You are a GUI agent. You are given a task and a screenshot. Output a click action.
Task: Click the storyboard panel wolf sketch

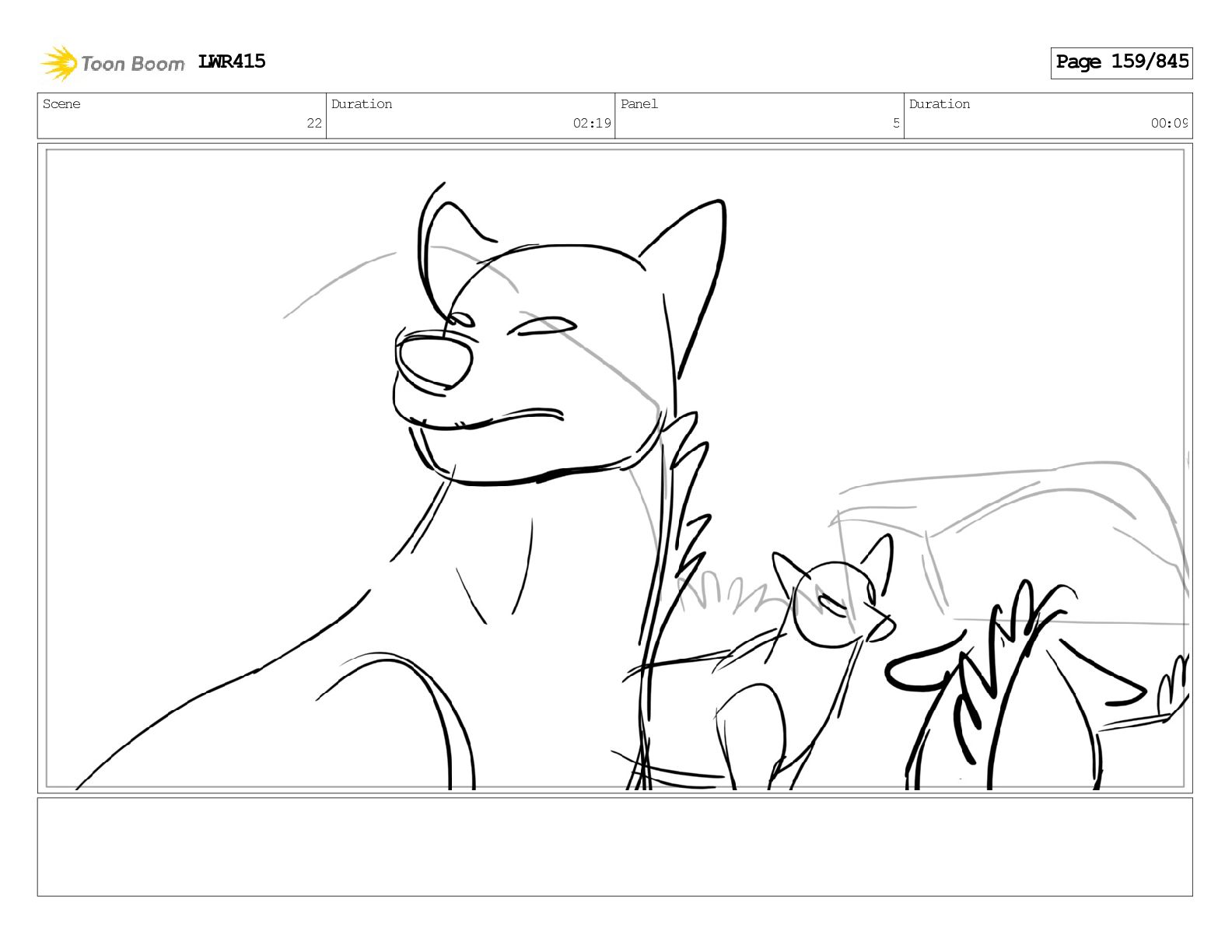tap(615, 468)
